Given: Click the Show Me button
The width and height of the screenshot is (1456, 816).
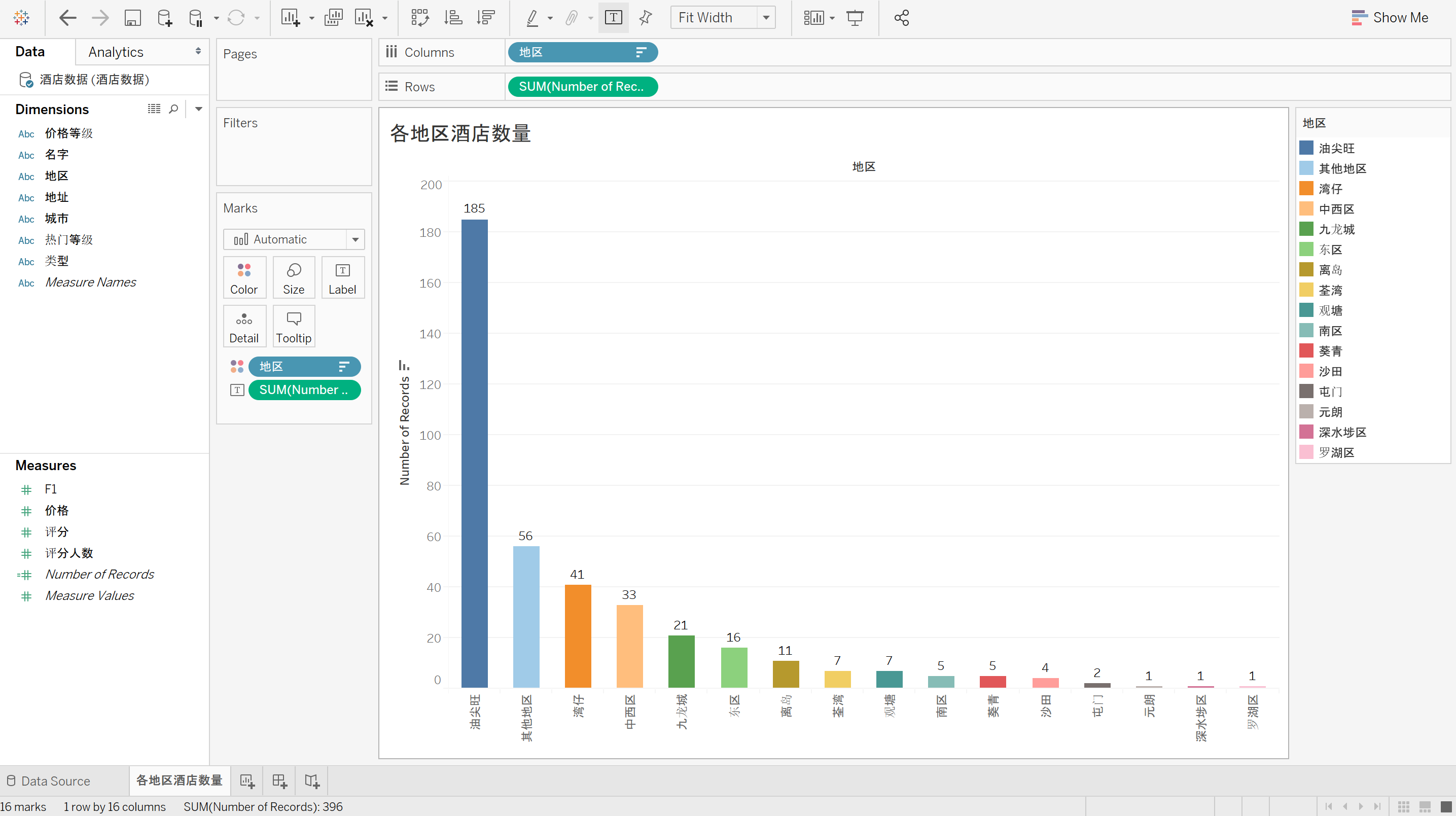Looking at the screenshot, I should (x=1390, y=18).
